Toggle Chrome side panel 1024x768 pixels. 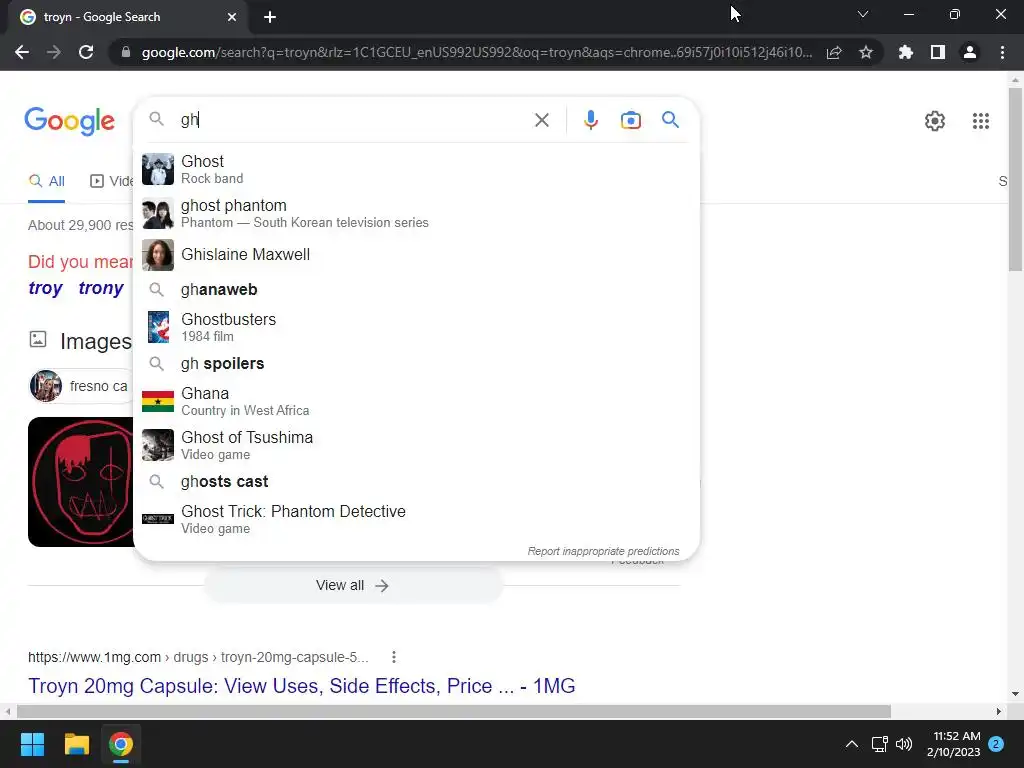(x=938, y=52)
